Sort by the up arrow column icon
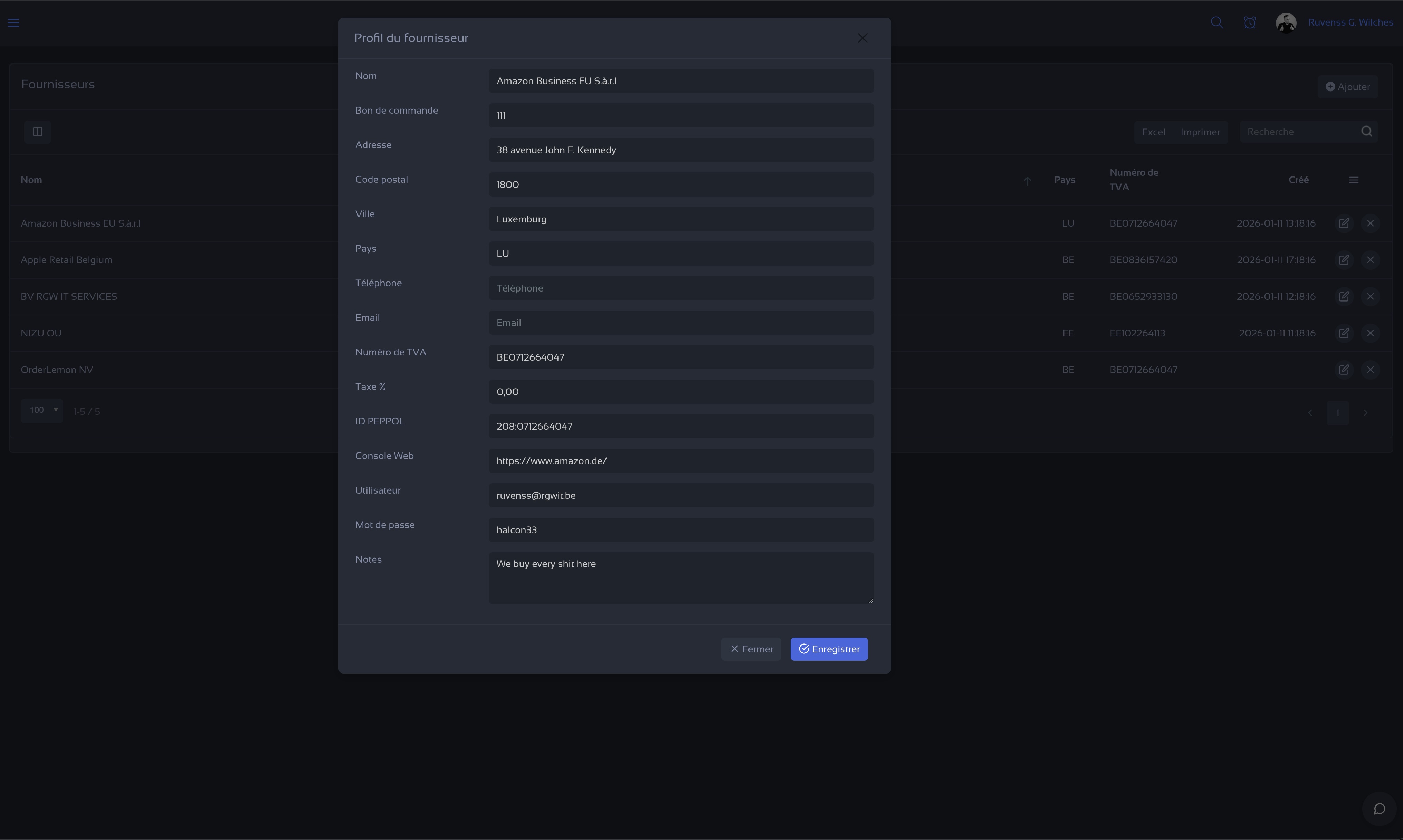Screen dimensions: 1403x840 [x=1027, y=181]
